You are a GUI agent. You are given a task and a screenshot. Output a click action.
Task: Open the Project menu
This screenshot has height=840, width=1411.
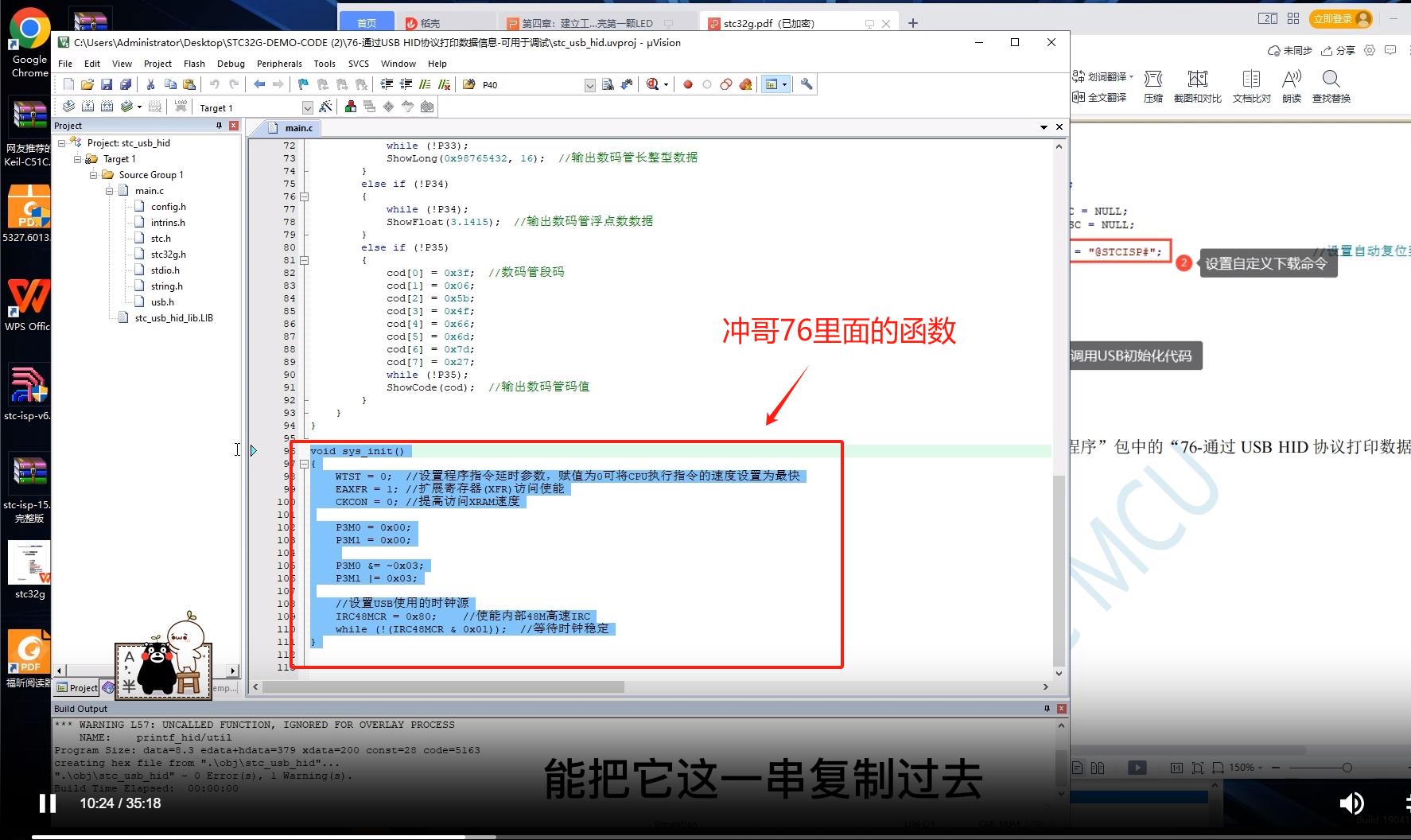(157, 64)
